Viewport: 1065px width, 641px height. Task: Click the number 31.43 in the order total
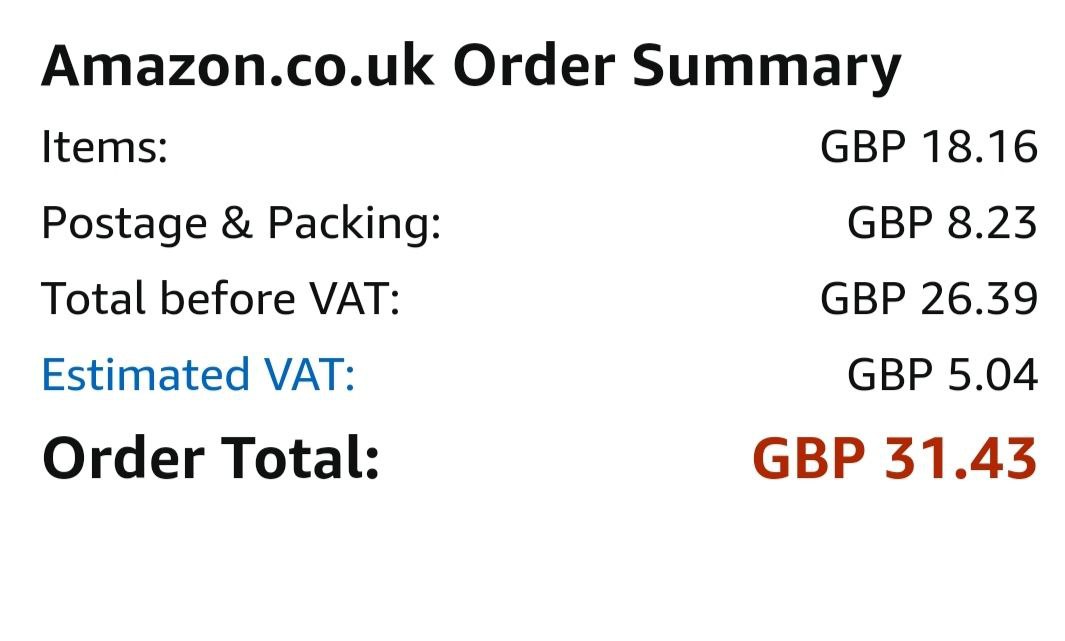pyautogui.click(x=960, y=458)
